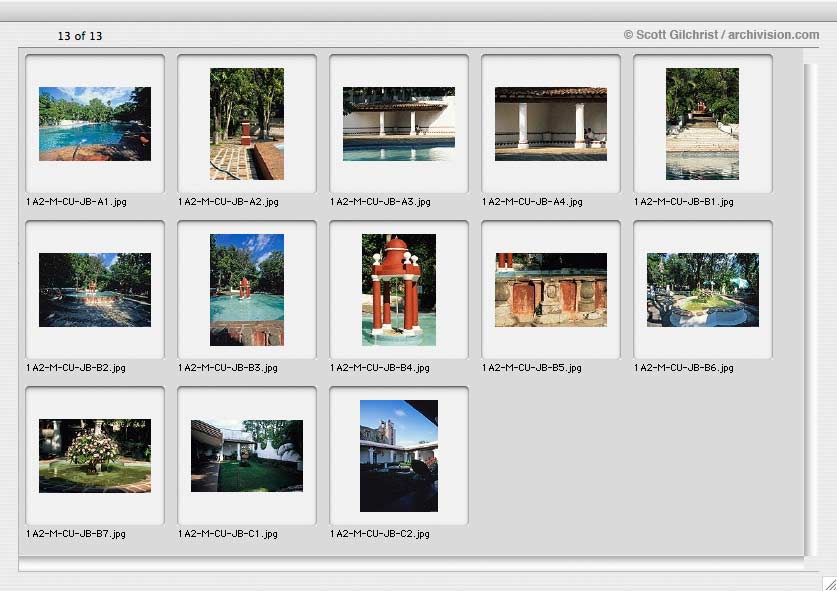Click the filename label 1A2-M-CU-JB-A1.jpg

click(76, 202)
